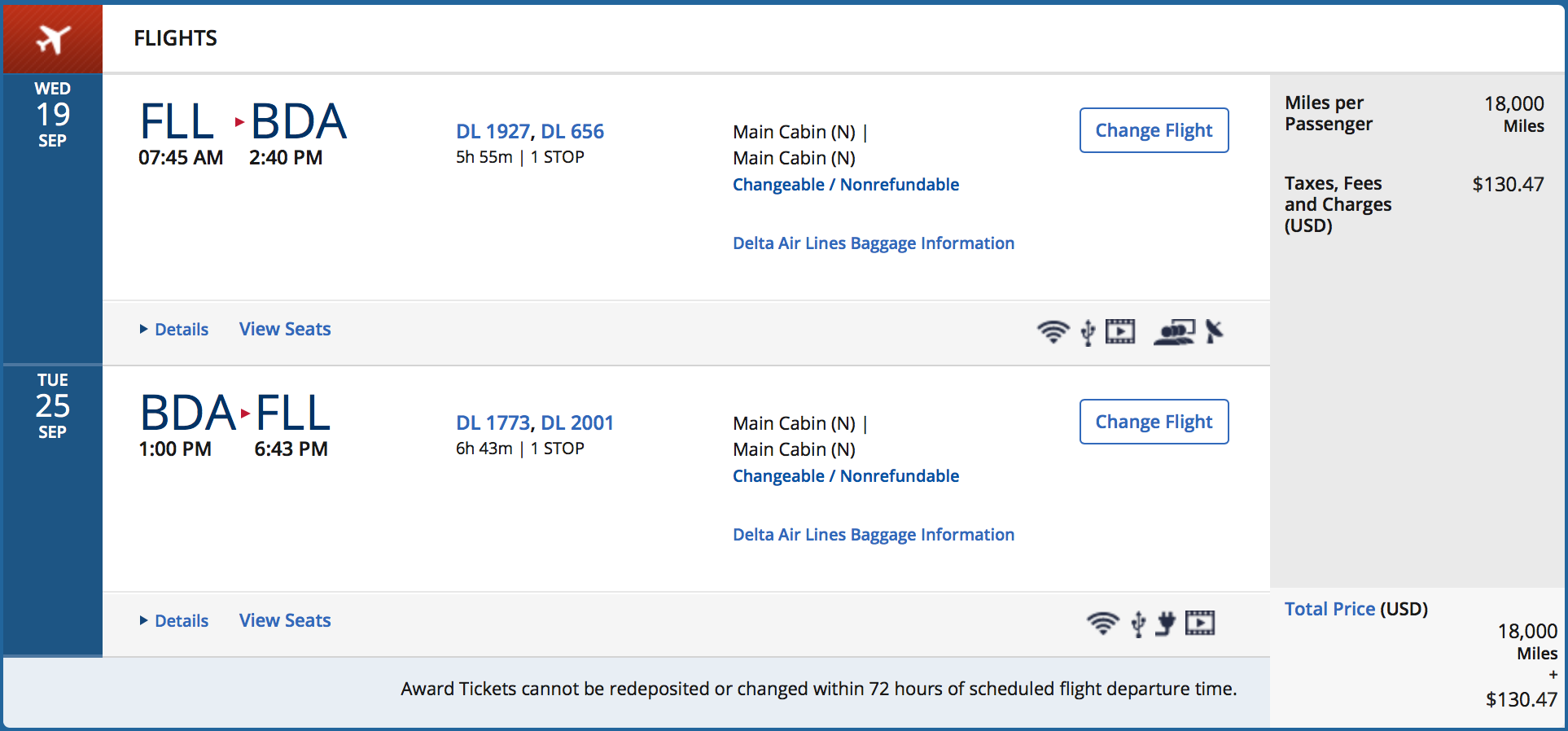Expand Details for the FLL to BDA flight
Viewport: 1568px width, 731px height.
174,329
